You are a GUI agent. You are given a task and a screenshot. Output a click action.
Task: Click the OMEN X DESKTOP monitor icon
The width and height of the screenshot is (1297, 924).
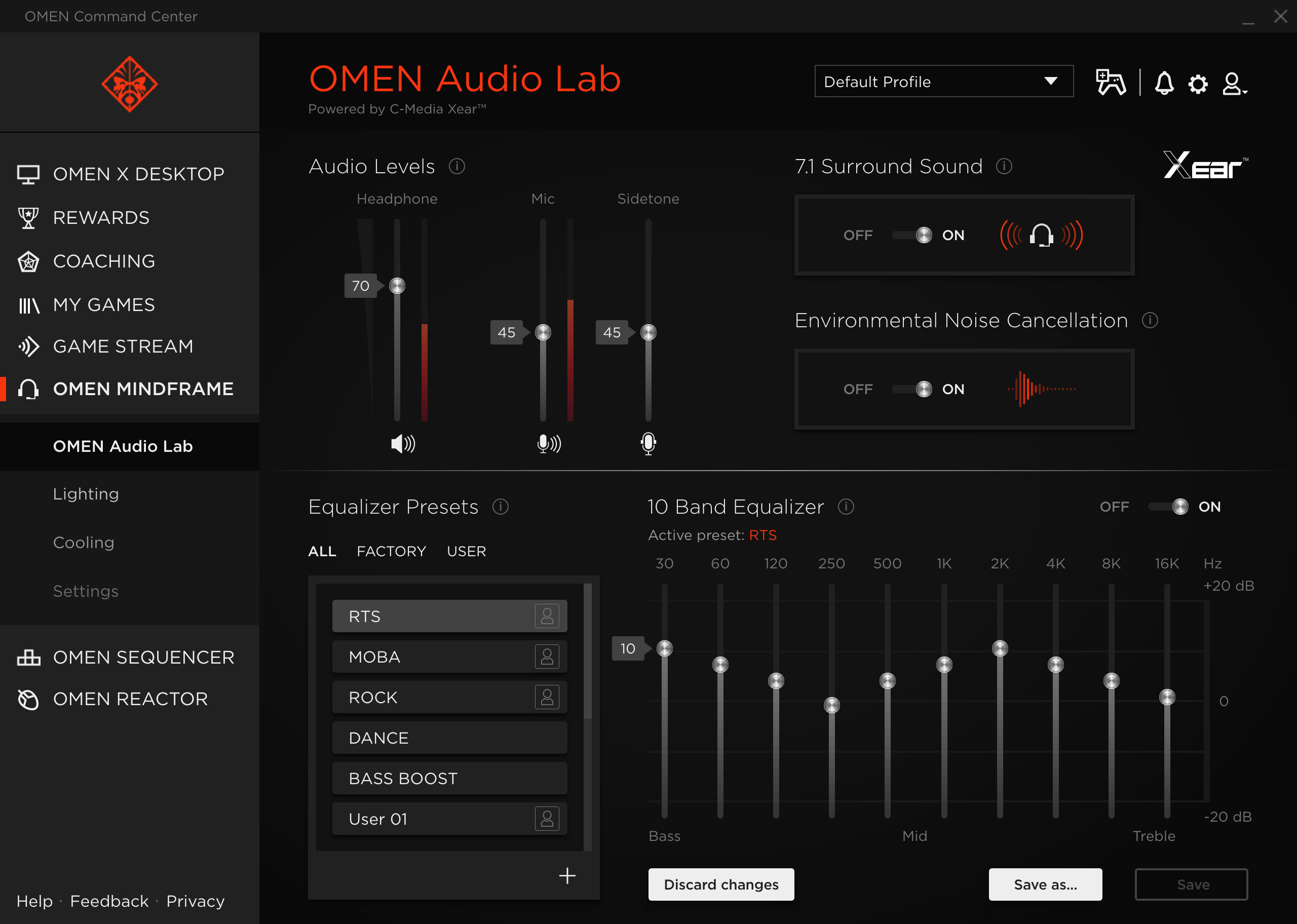pos(28,174)
